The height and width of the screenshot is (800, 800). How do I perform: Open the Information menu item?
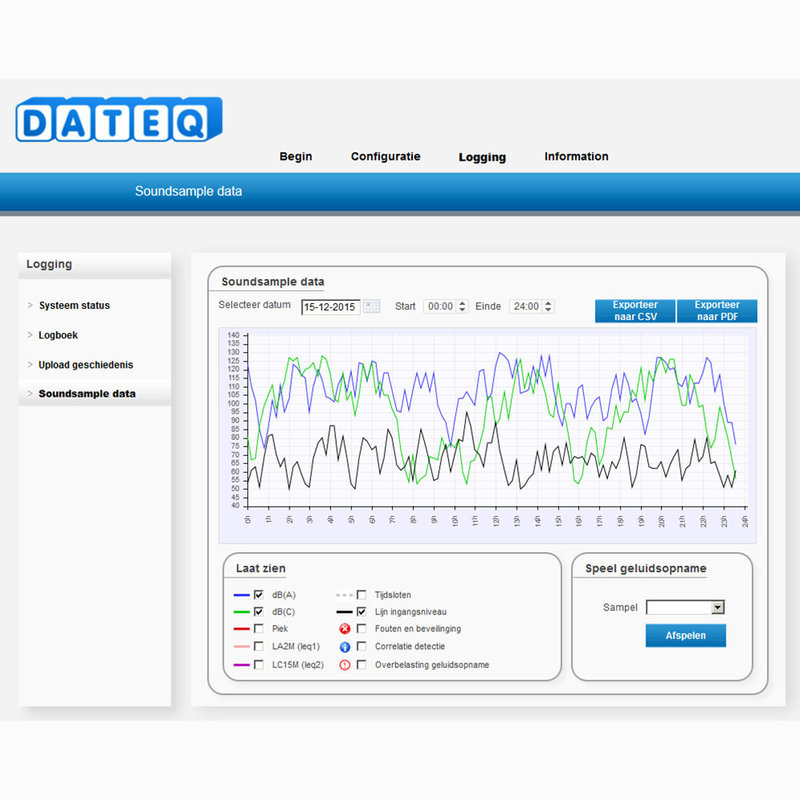click(x=576, y=156)
